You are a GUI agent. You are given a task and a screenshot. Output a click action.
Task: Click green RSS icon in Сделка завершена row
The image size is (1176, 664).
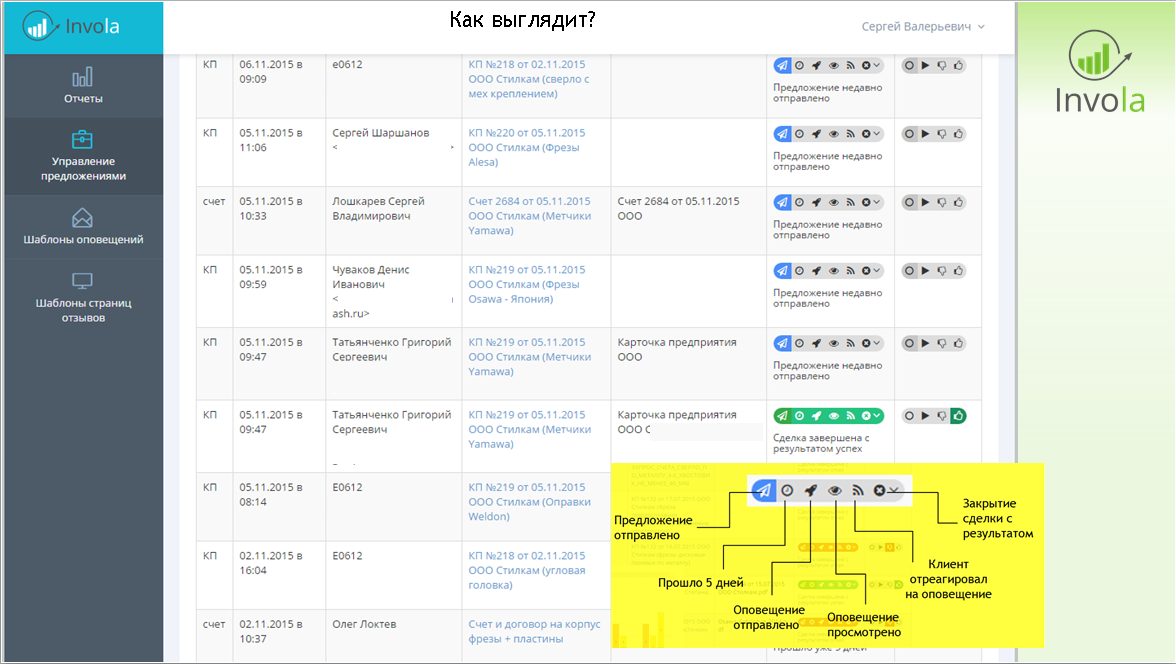850,416
